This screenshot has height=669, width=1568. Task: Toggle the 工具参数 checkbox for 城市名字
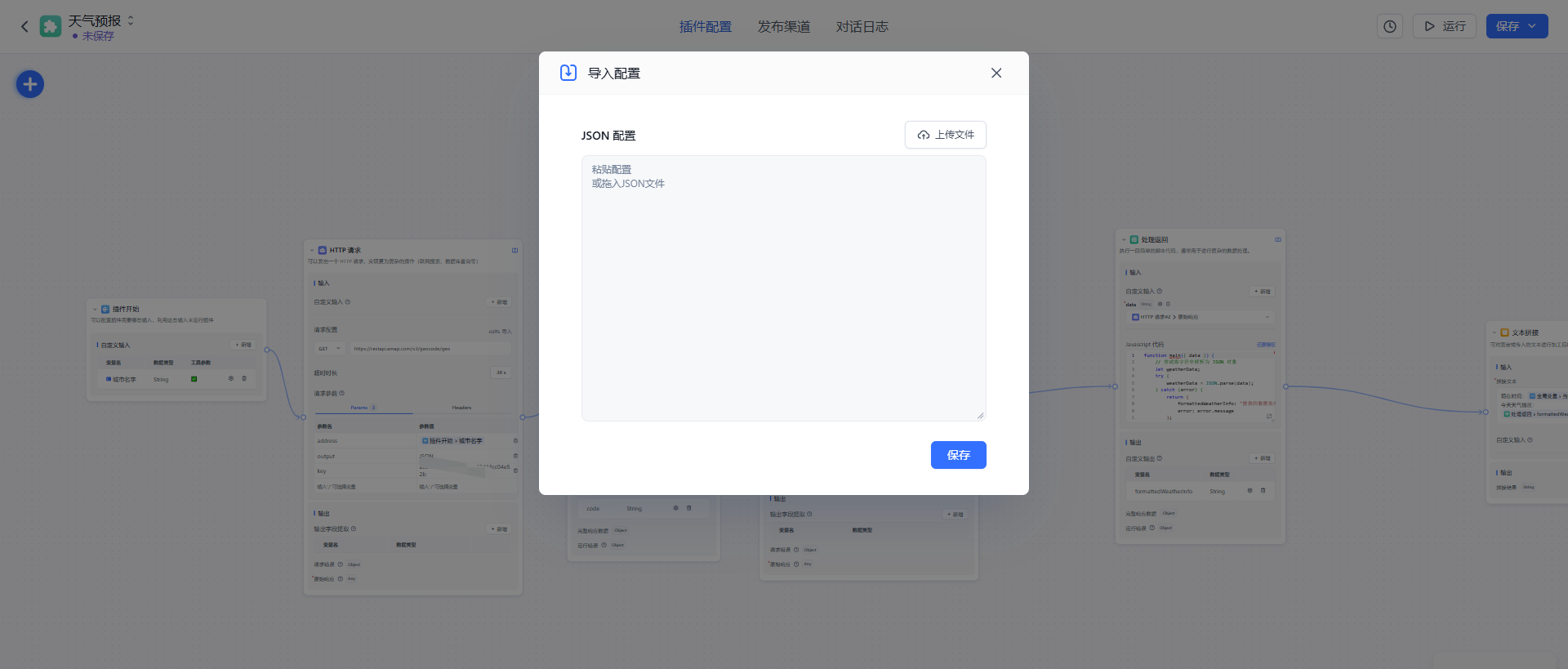pyautogui.click(x=194, y=379)
